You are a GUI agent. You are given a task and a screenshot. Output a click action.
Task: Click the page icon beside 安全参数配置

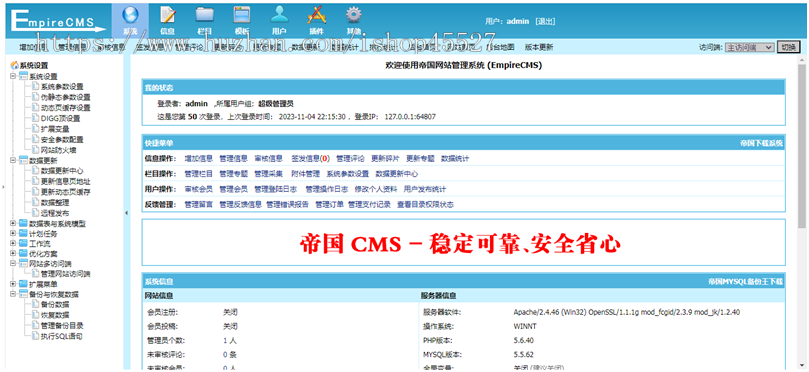(35, 139)
